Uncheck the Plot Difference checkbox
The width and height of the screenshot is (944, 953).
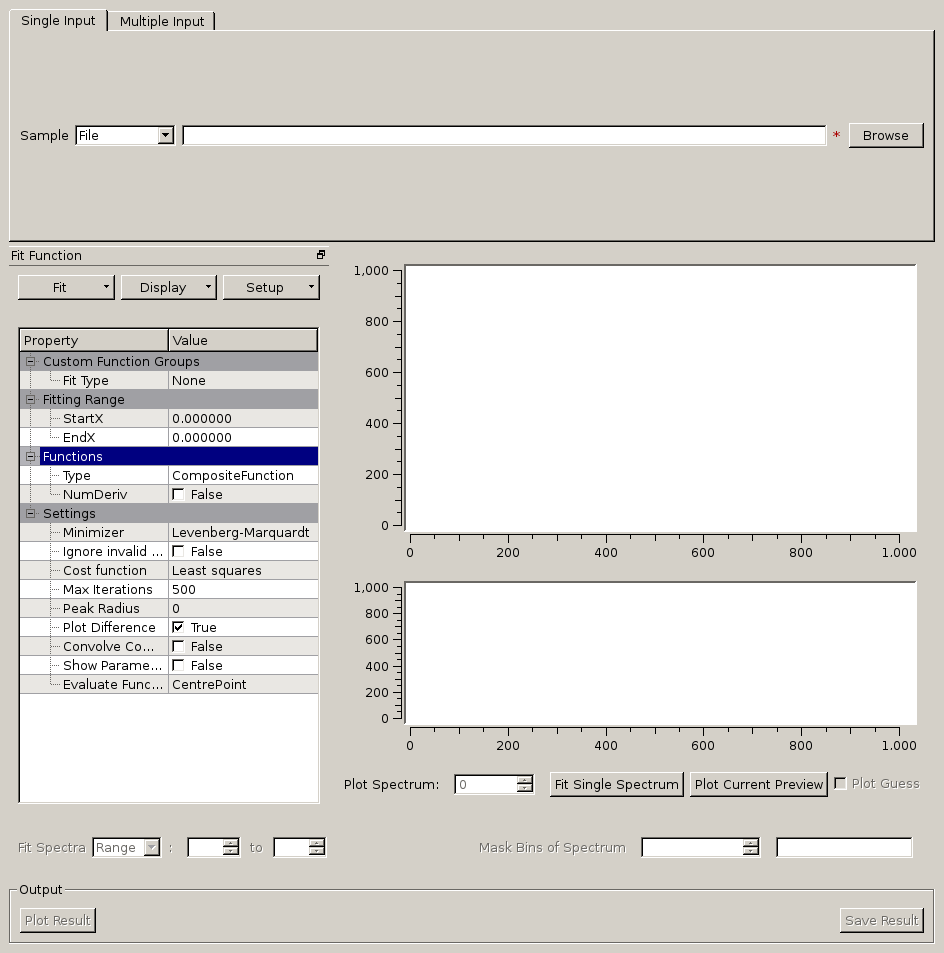tap(178, 628)
